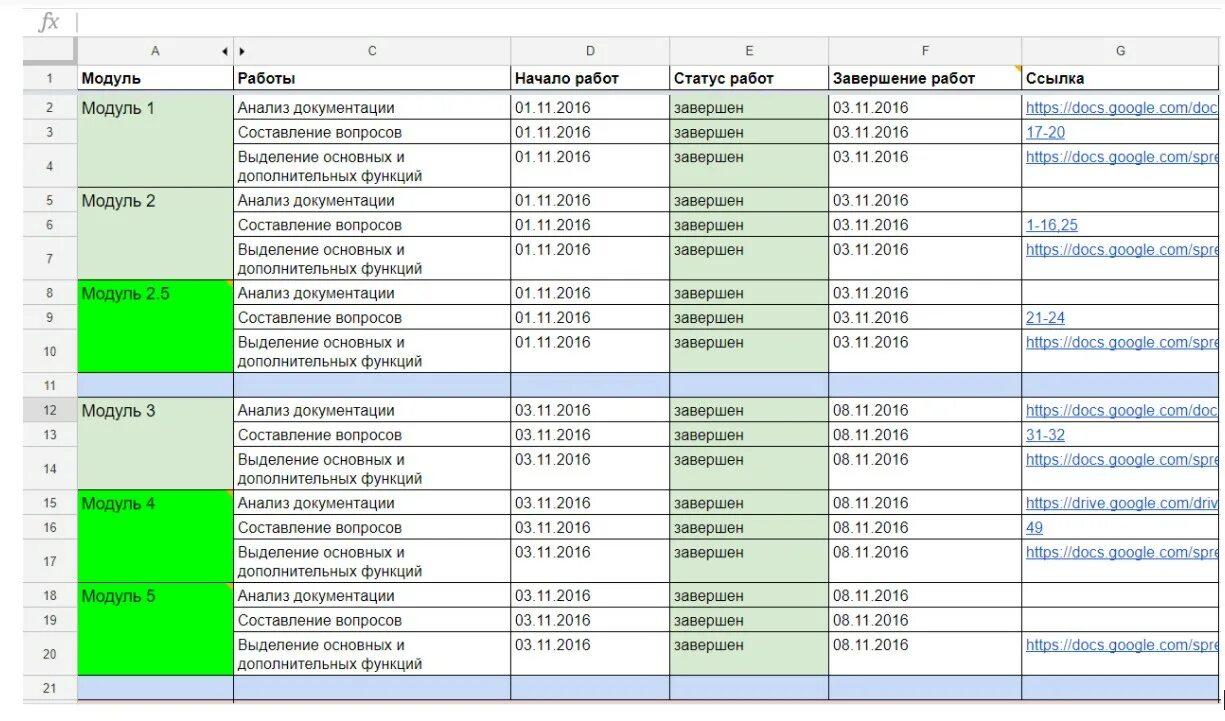The image size is (1225, 721).
Task: Click the 'Работы' header cell
Action: tap(372, 78)
